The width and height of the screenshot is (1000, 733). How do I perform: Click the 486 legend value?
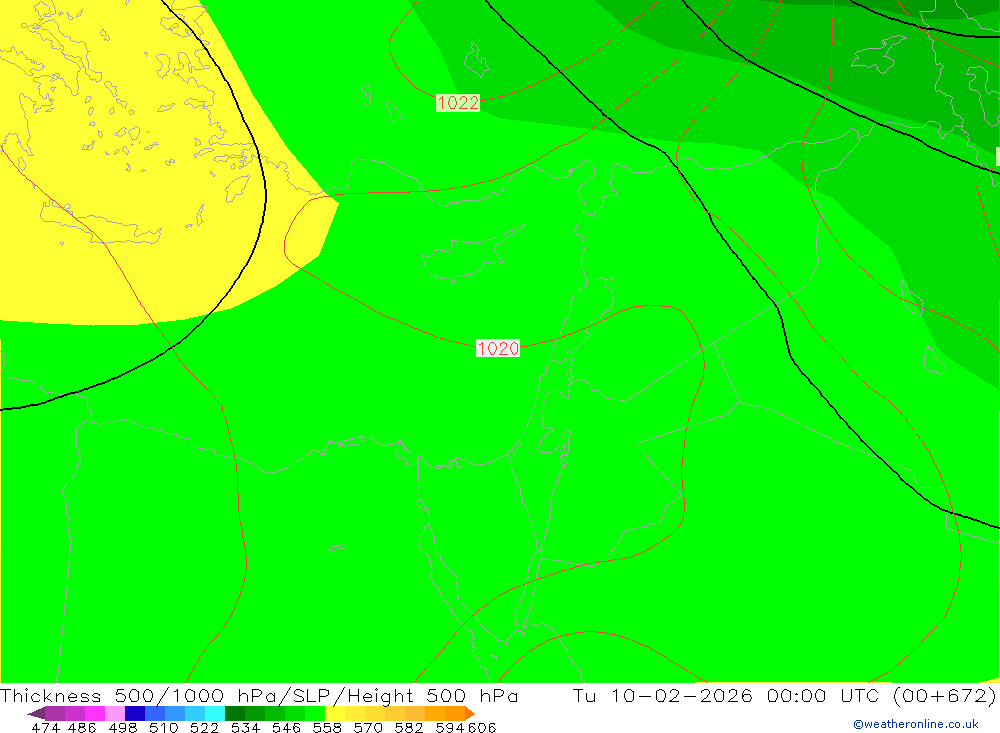82,727
